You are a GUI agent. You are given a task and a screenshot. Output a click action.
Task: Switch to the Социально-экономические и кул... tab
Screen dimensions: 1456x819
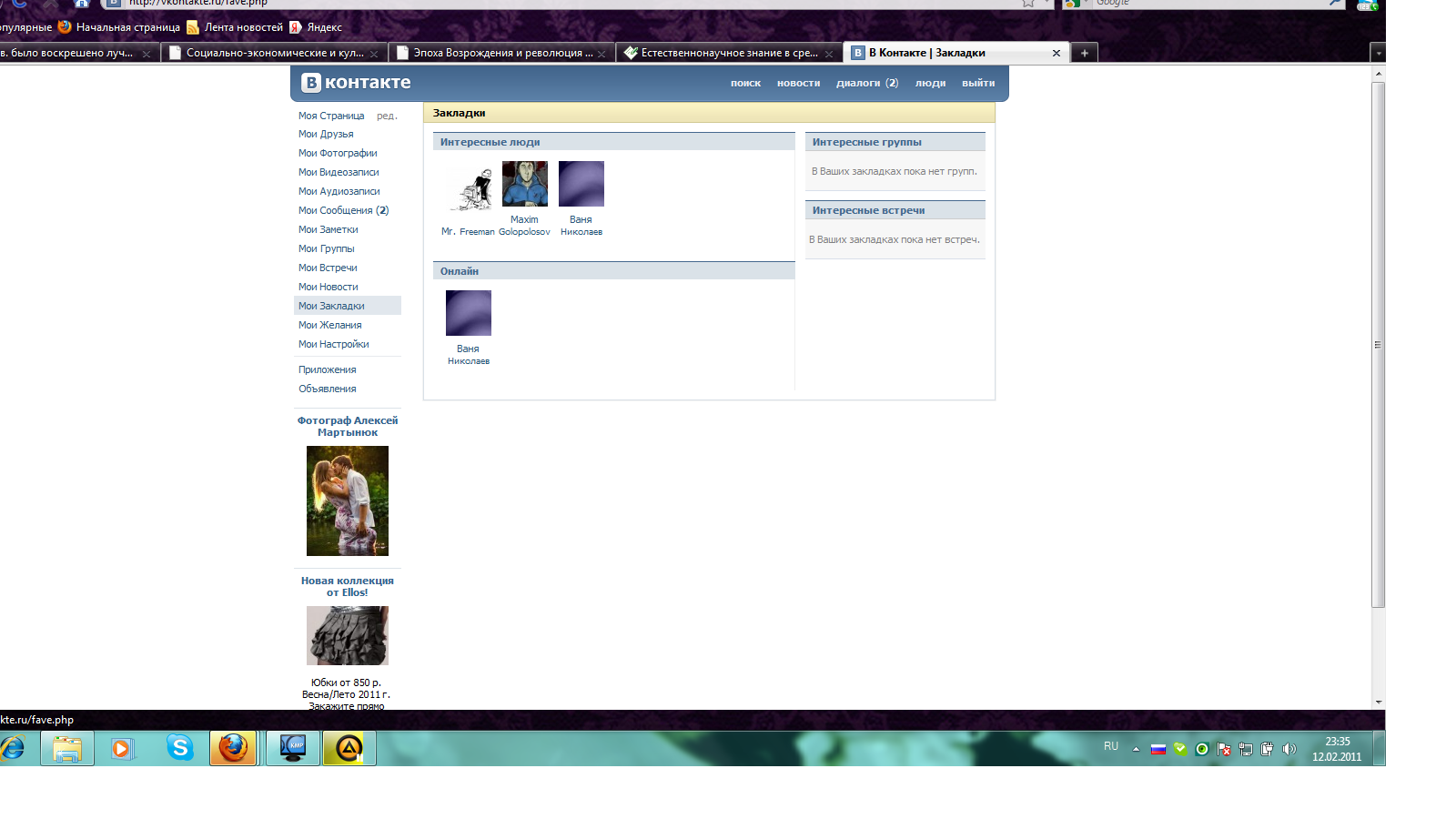tap(275, 53)
